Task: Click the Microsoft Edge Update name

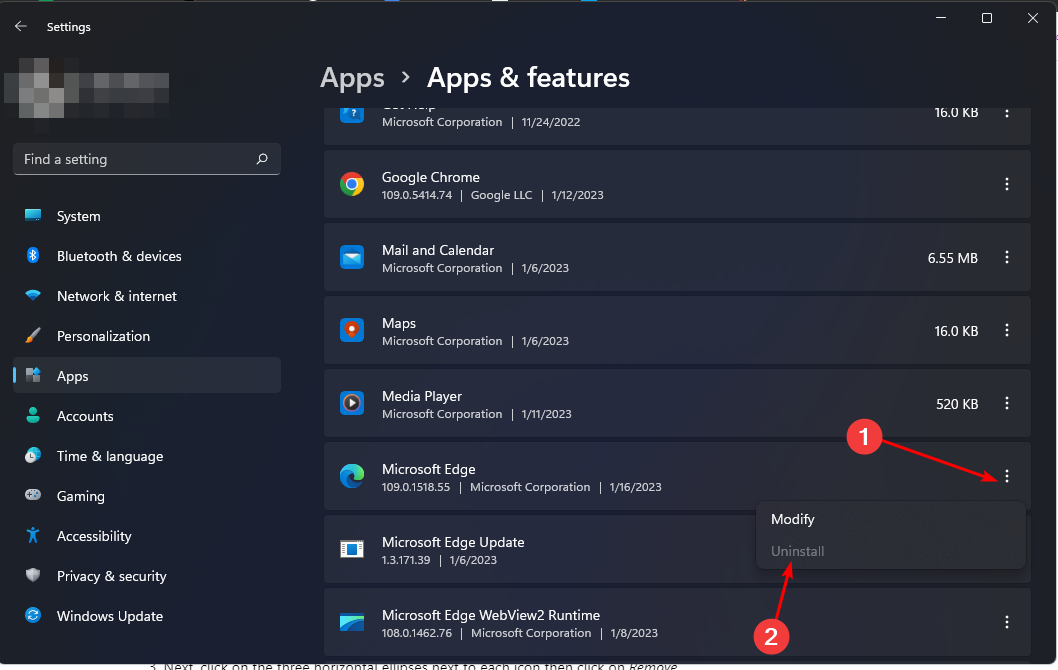Action: point(453,542)
